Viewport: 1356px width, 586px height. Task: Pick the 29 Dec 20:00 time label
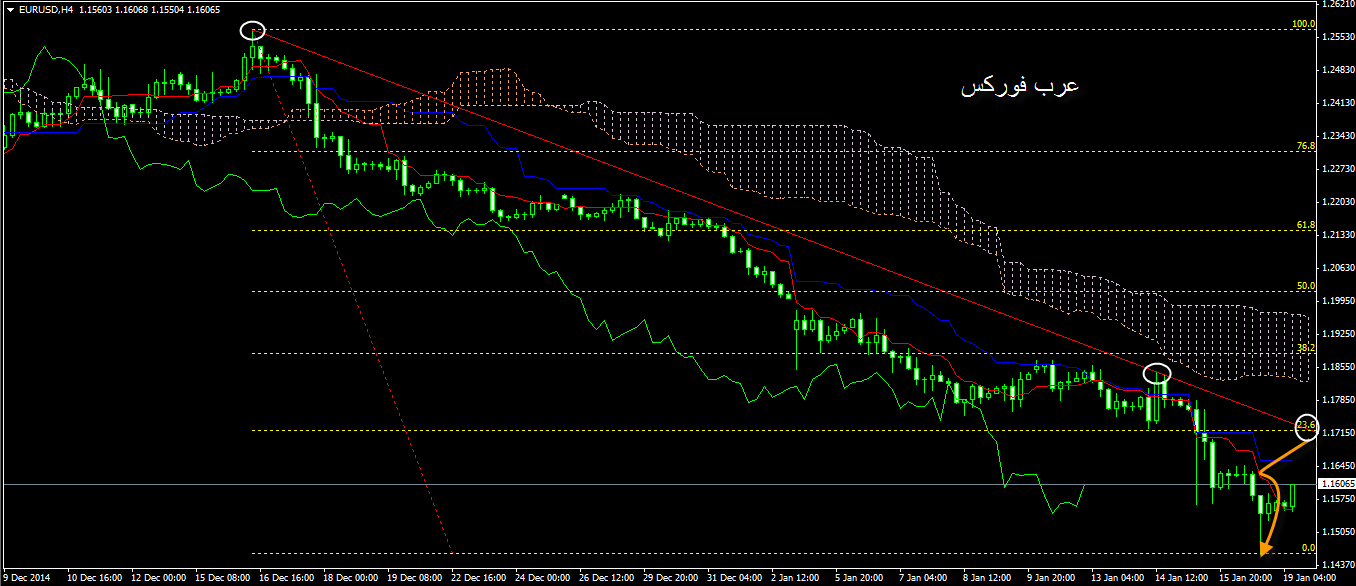coord(671,578)
